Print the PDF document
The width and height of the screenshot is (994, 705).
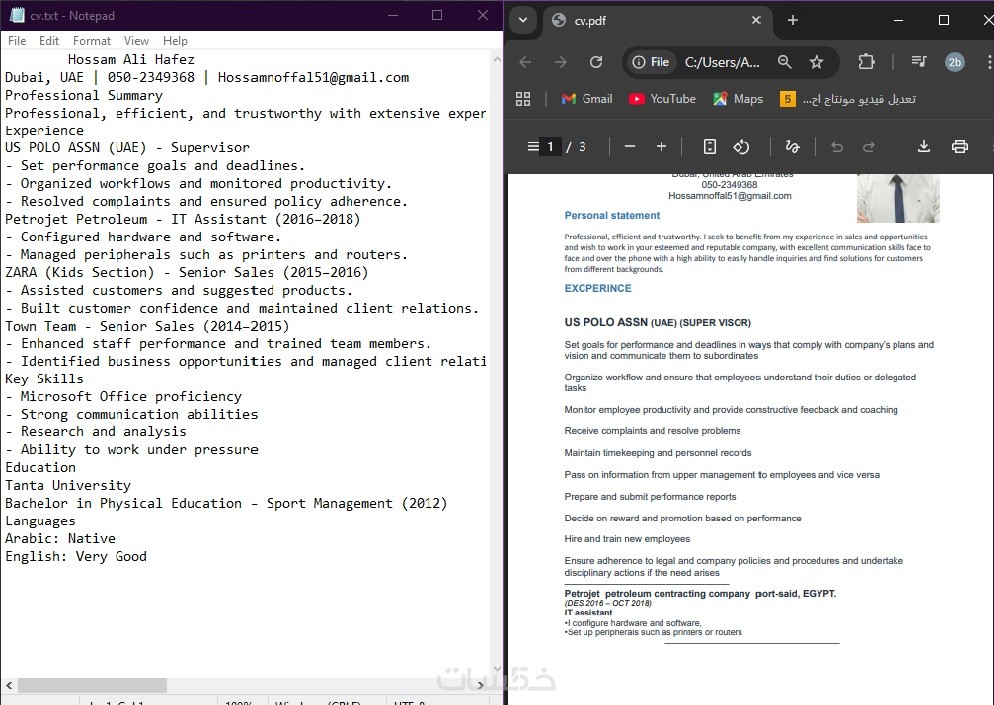coord(960,146)
